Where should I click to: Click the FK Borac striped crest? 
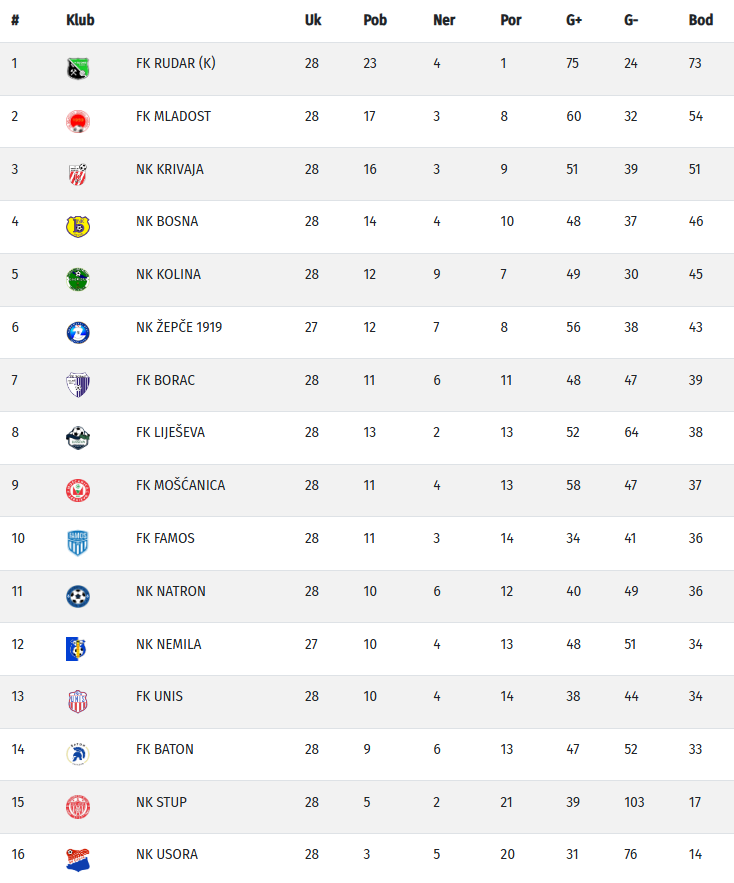[x=77, y=384]
